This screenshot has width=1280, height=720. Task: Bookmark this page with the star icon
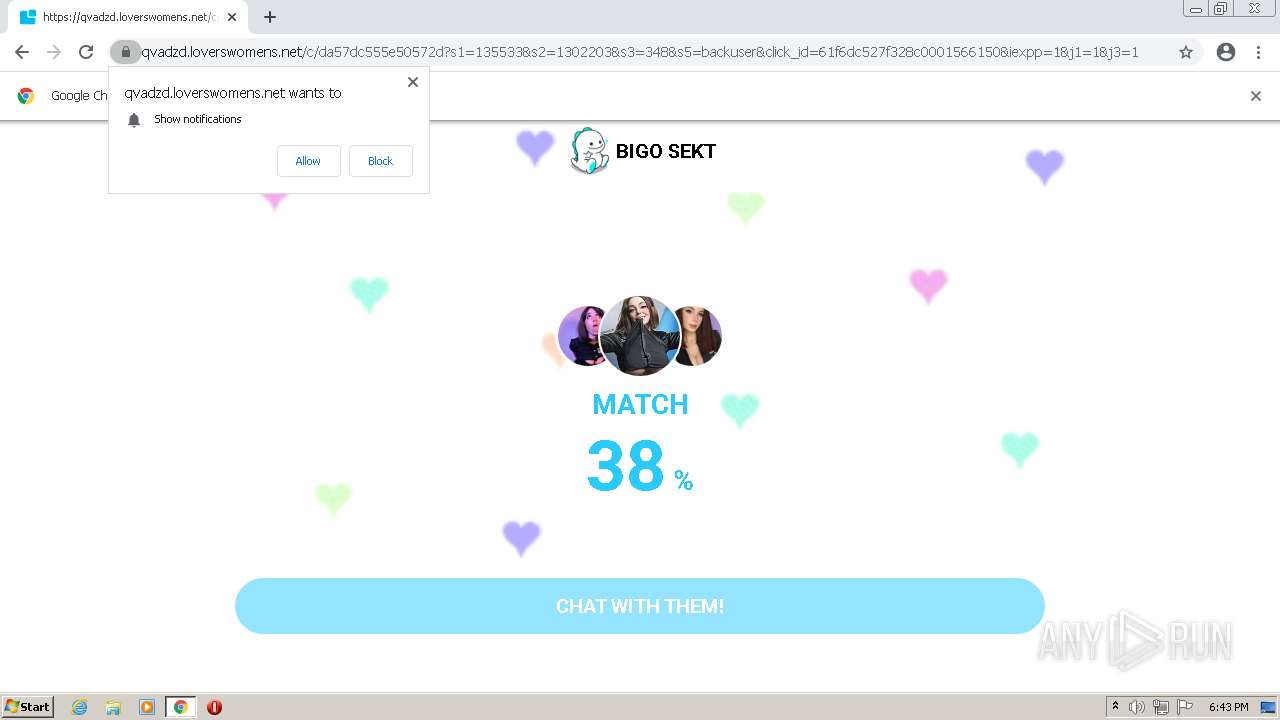pyautogui.click(x=1186, y=52)
